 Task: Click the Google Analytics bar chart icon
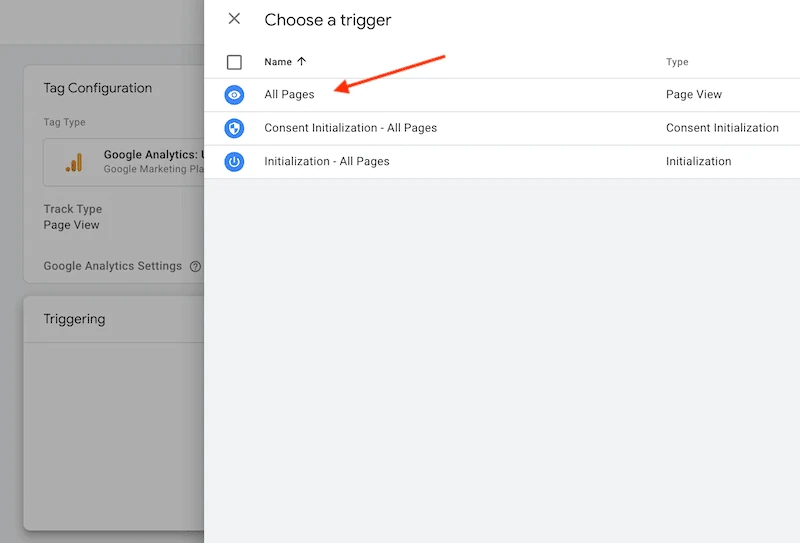(x=74, y=163)
